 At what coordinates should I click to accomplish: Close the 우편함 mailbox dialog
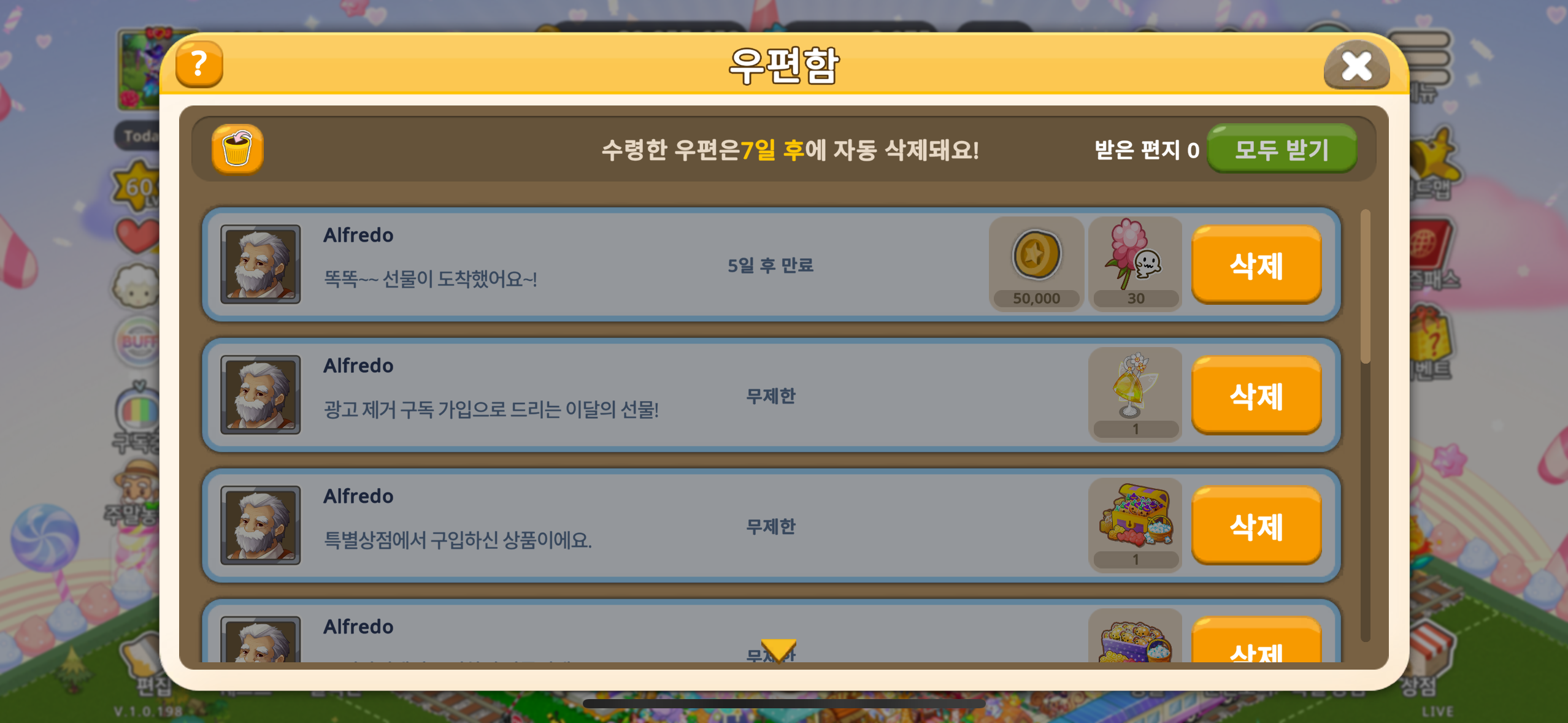coord(1356,65)
